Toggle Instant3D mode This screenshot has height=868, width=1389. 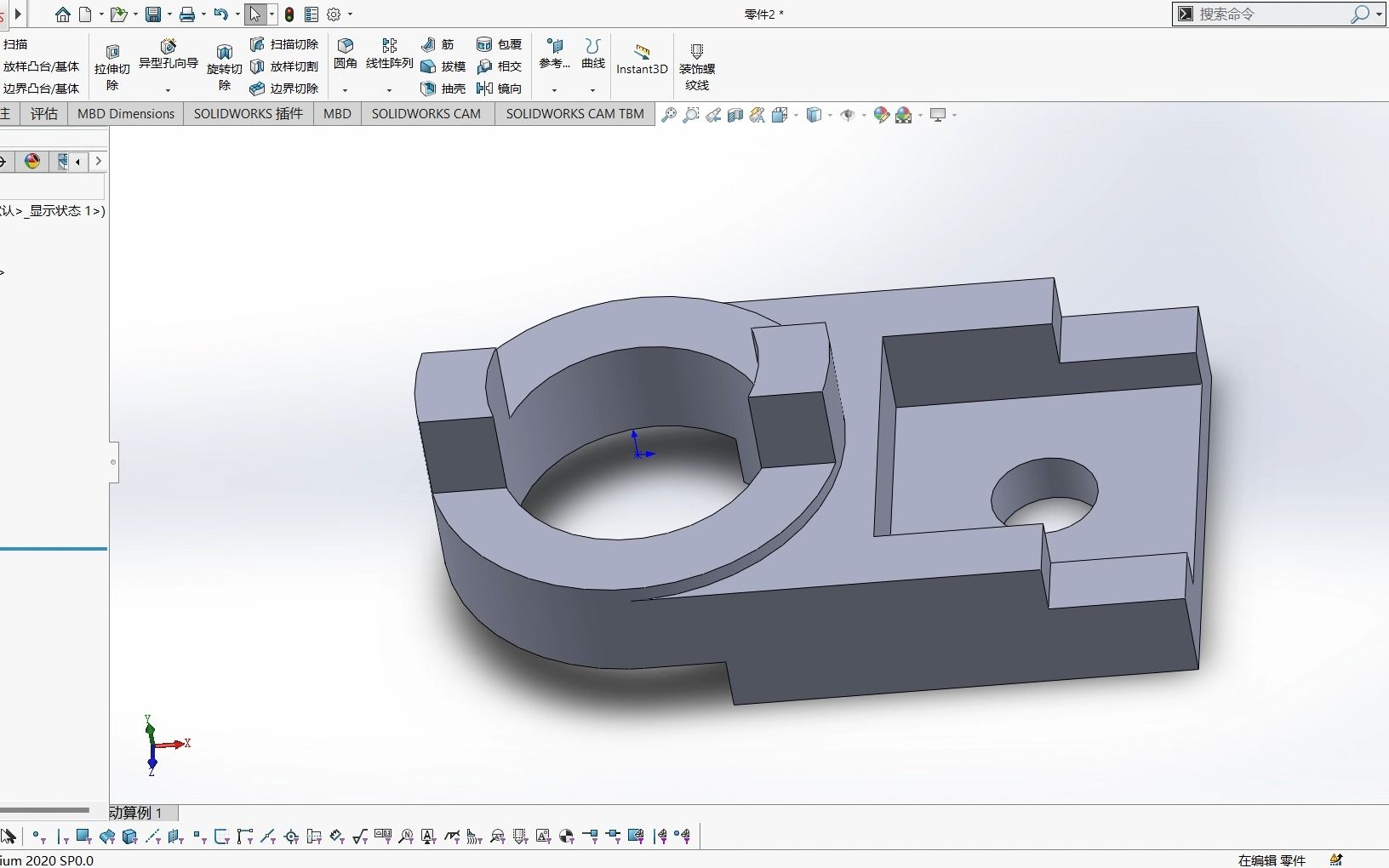pyautogui.click(x=641, y=60)
